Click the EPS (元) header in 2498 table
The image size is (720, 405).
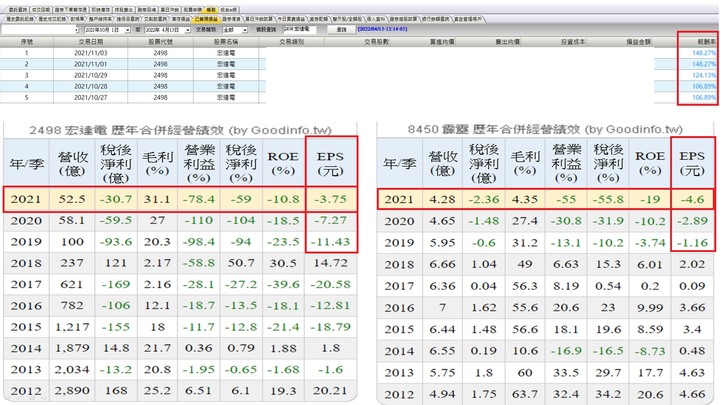click(331, 163)
